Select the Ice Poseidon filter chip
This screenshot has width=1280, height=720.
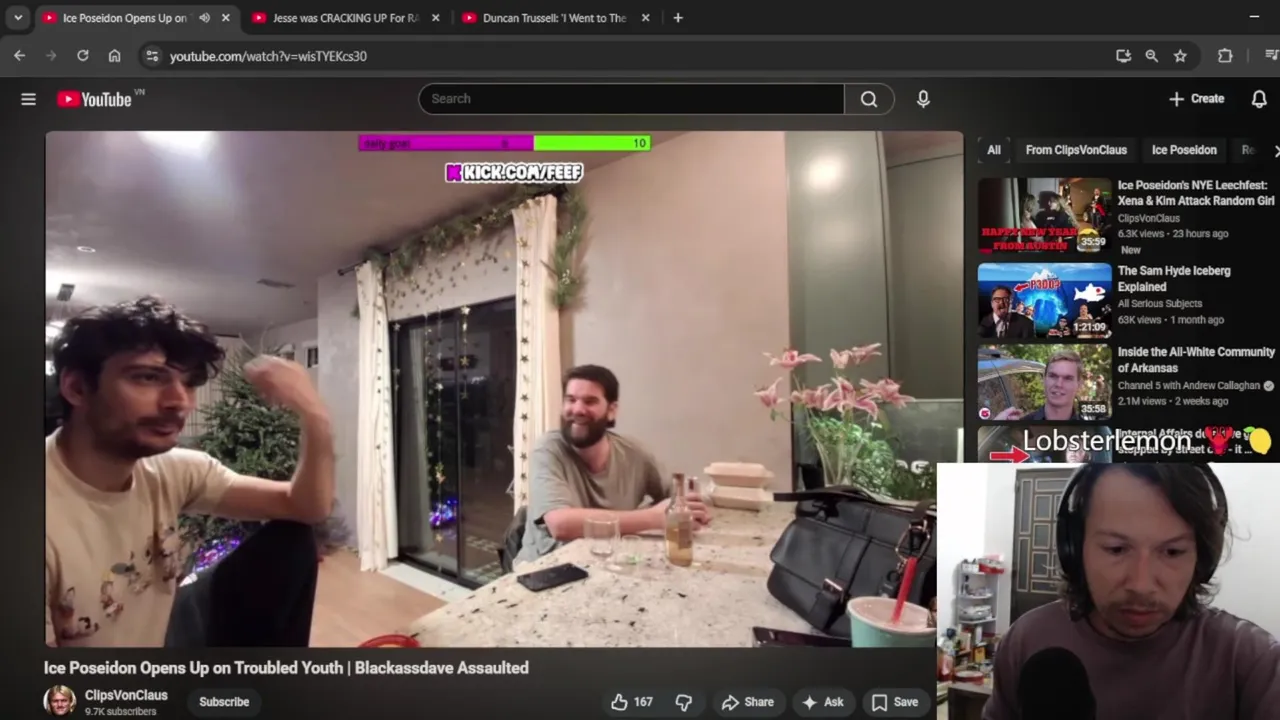(x=1184, y=150)
